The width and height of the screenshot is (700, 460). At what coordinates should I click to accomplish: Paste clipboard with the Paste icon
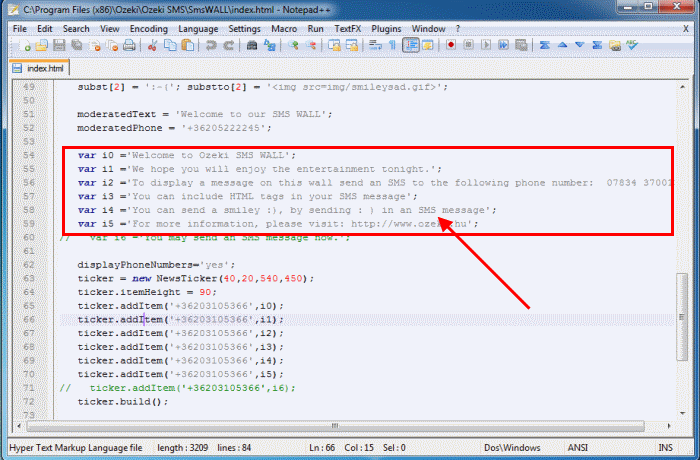point(188,46)
